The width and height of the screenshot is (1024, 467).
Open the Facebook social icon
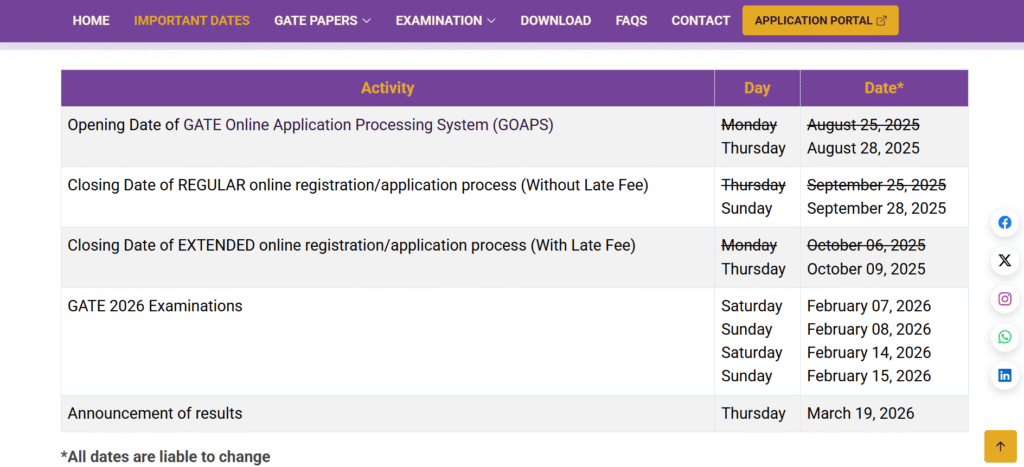pos(1004,223)
